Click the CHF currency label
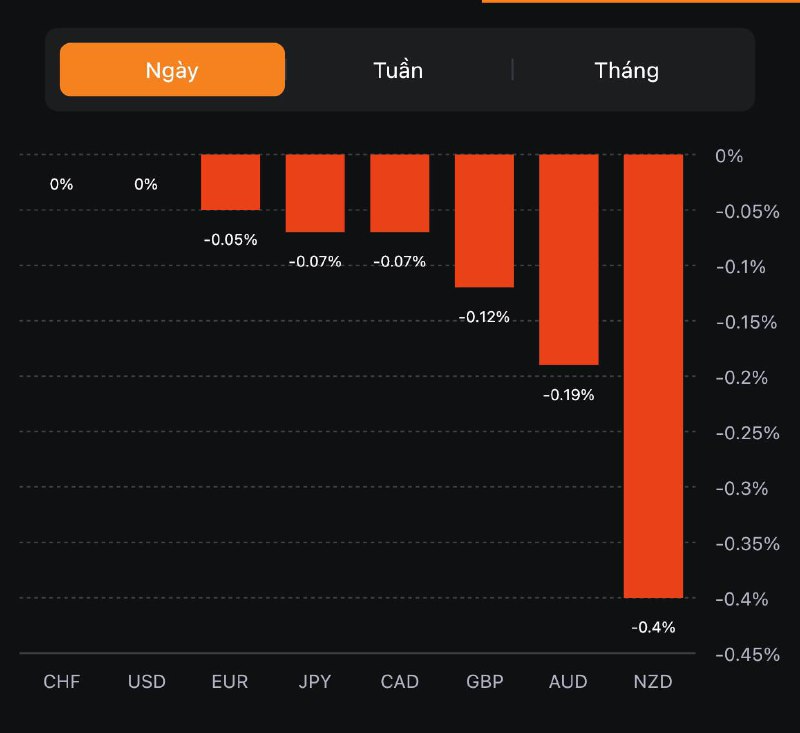 pos(61,682)
